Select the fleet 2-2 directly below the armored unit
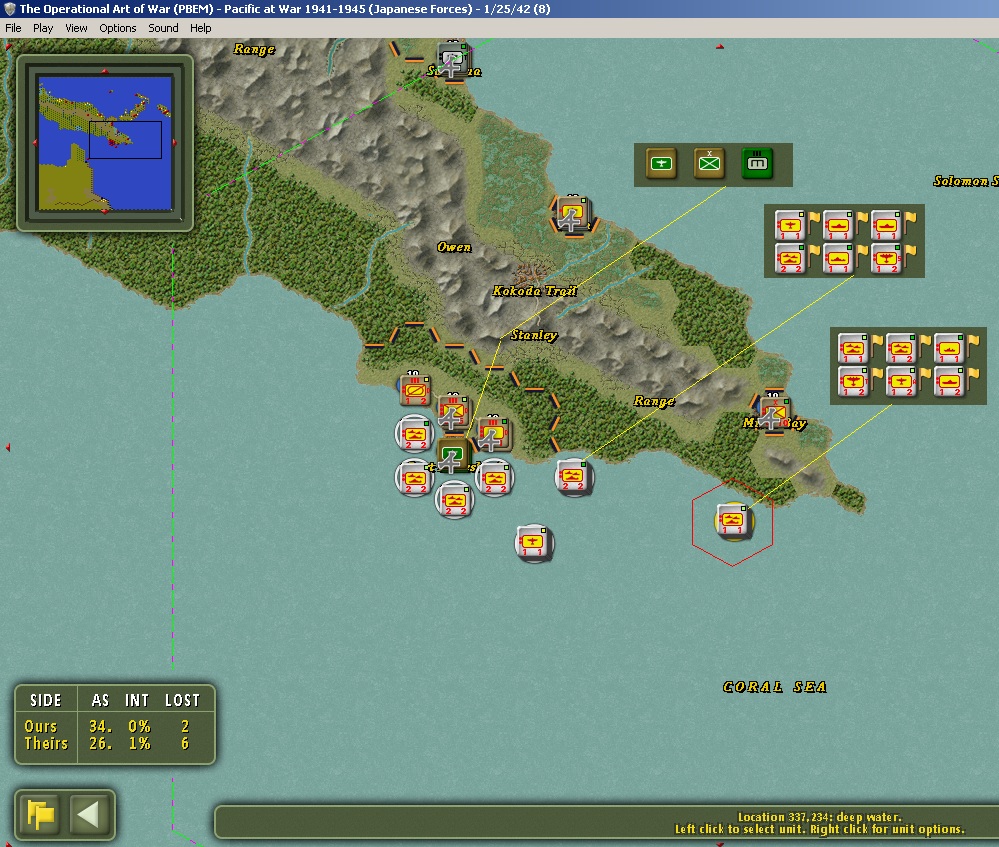 coord(415,433)
